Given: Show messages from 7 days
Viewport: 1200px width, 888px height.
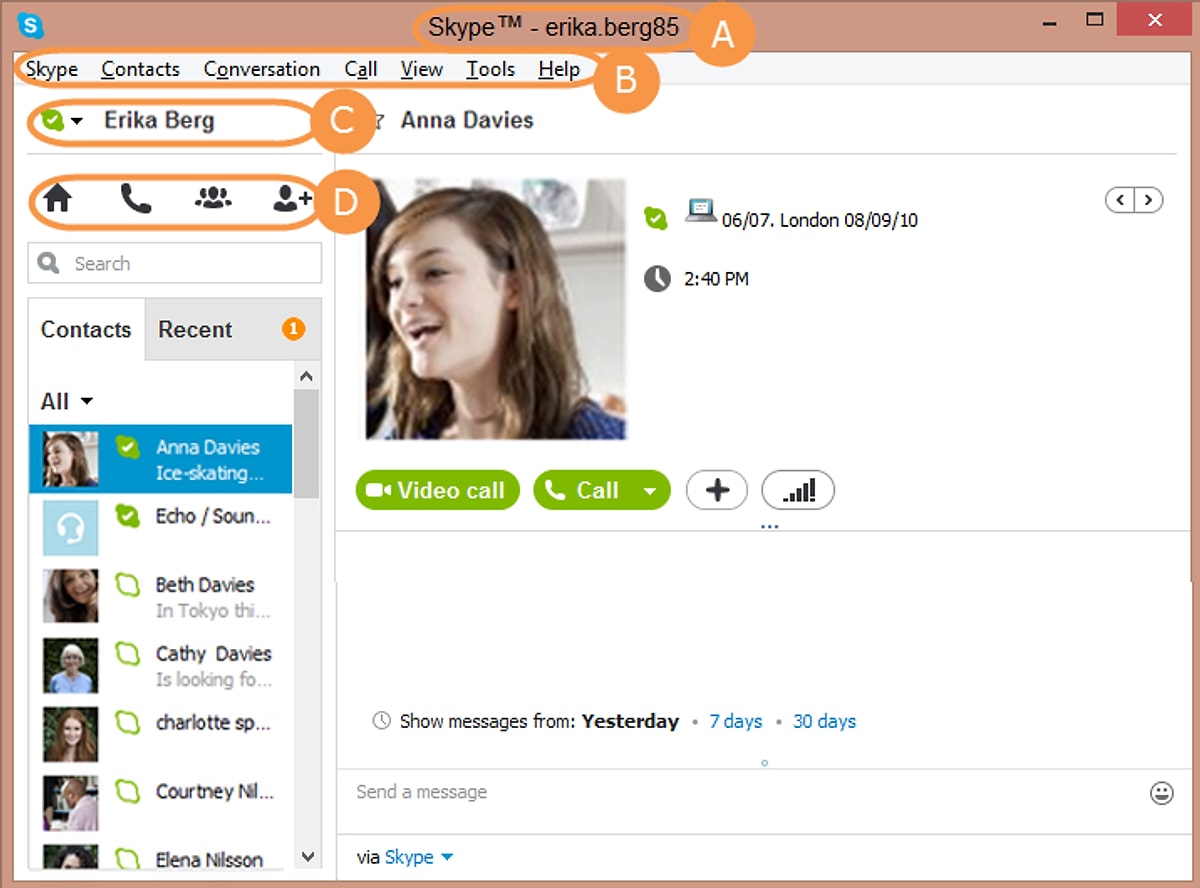Looking at the screenshot, I should (x=735, y=721).
